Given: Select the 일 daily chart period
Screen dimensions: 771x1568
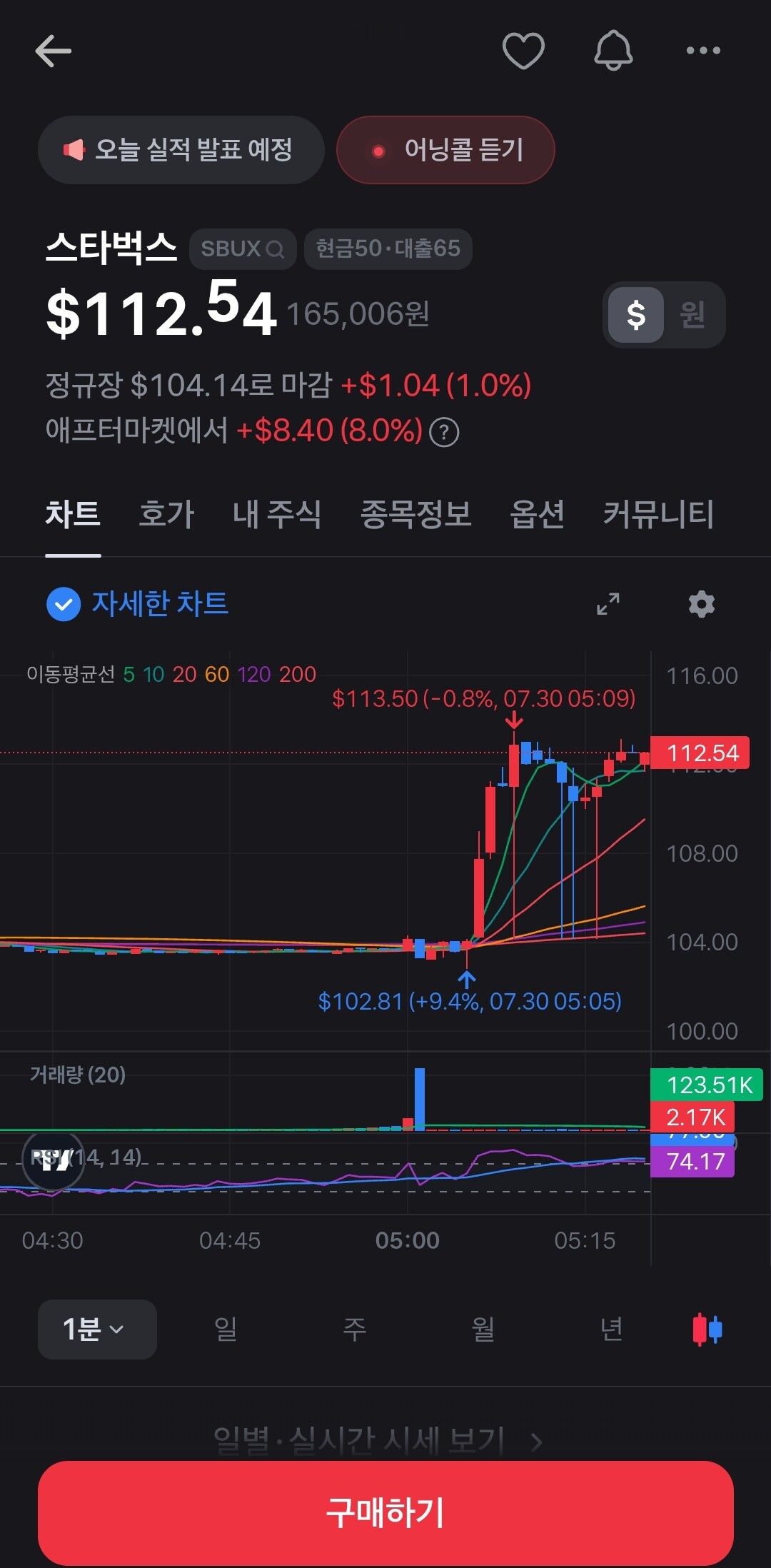Looking at the screenshot, I should coord(226,1329).
